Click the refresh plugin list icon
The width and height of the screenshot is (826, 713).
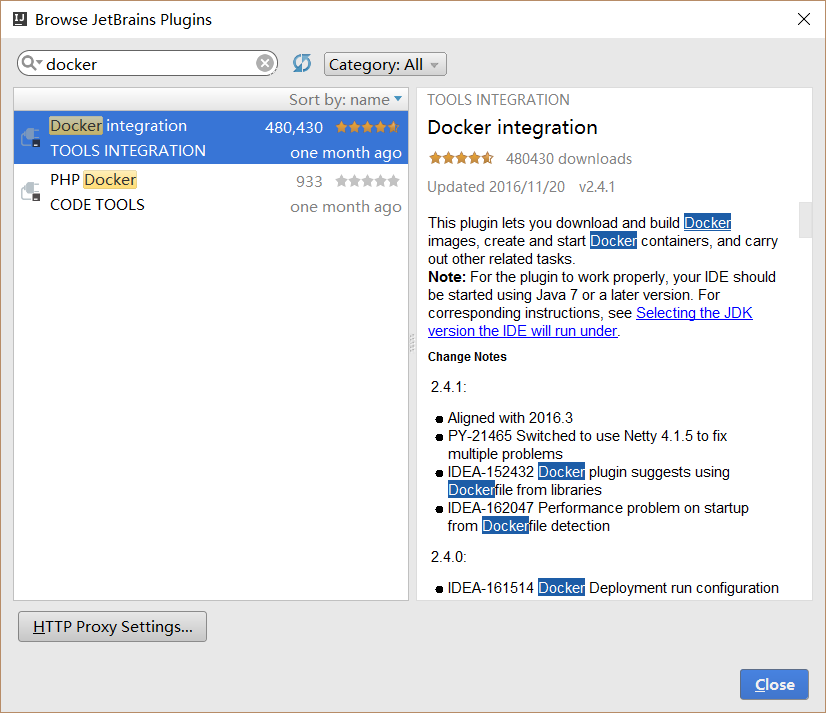[302, 64]
